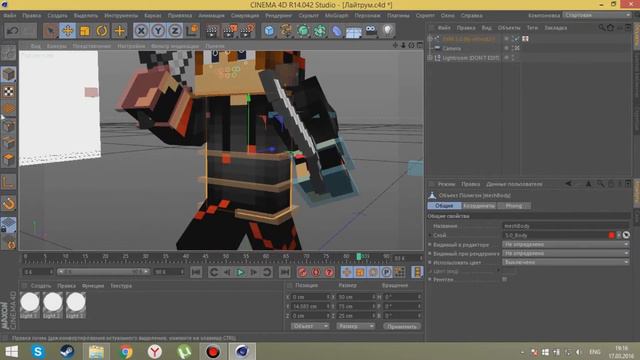Add a camera object from the toolbar
The image size is (640, 360).
click(x=371, y=31)
